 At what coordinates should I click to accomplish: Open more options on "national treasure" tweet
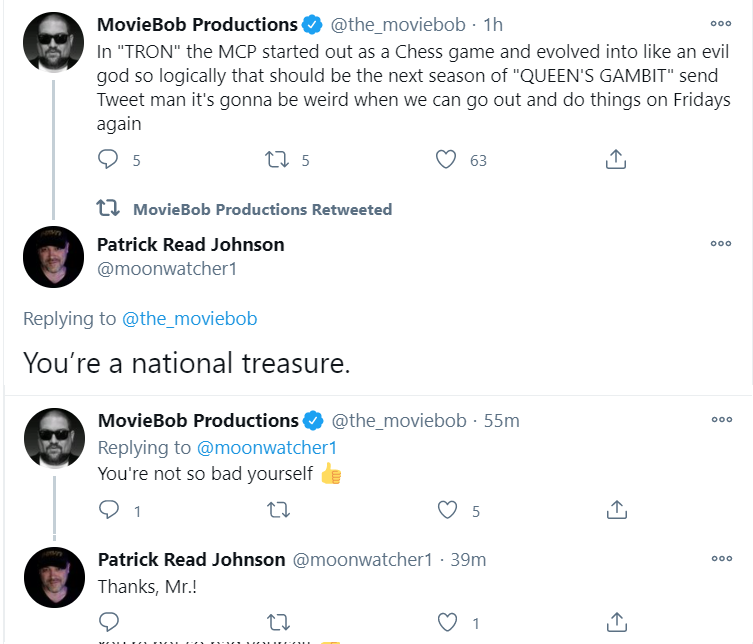(721, 243)
